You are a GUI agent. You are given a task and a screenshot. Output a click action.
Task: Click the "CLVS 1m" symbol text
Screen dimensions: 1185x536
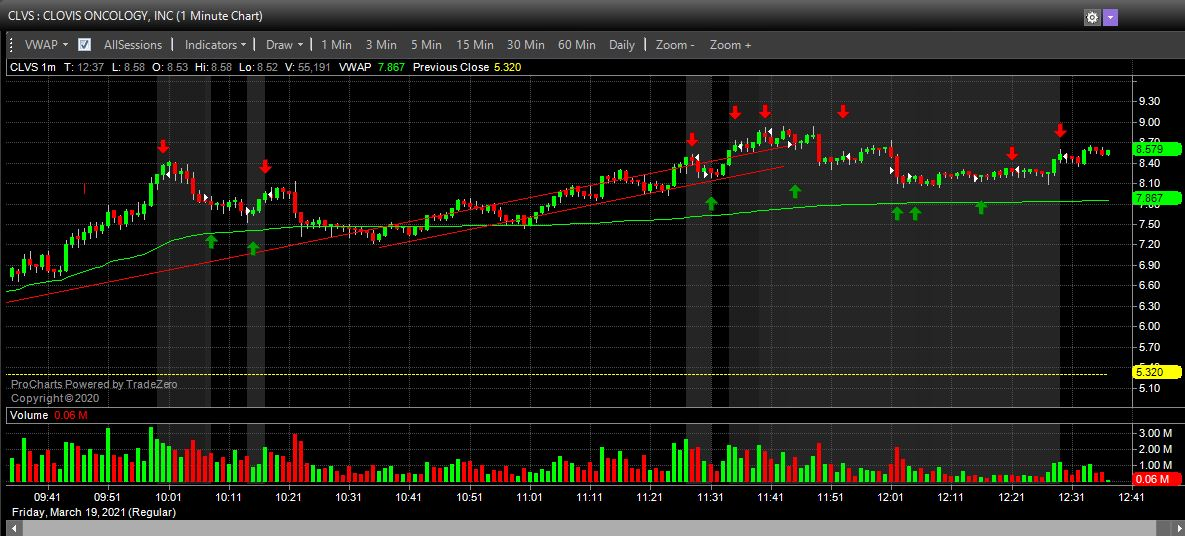coord(32,67)
